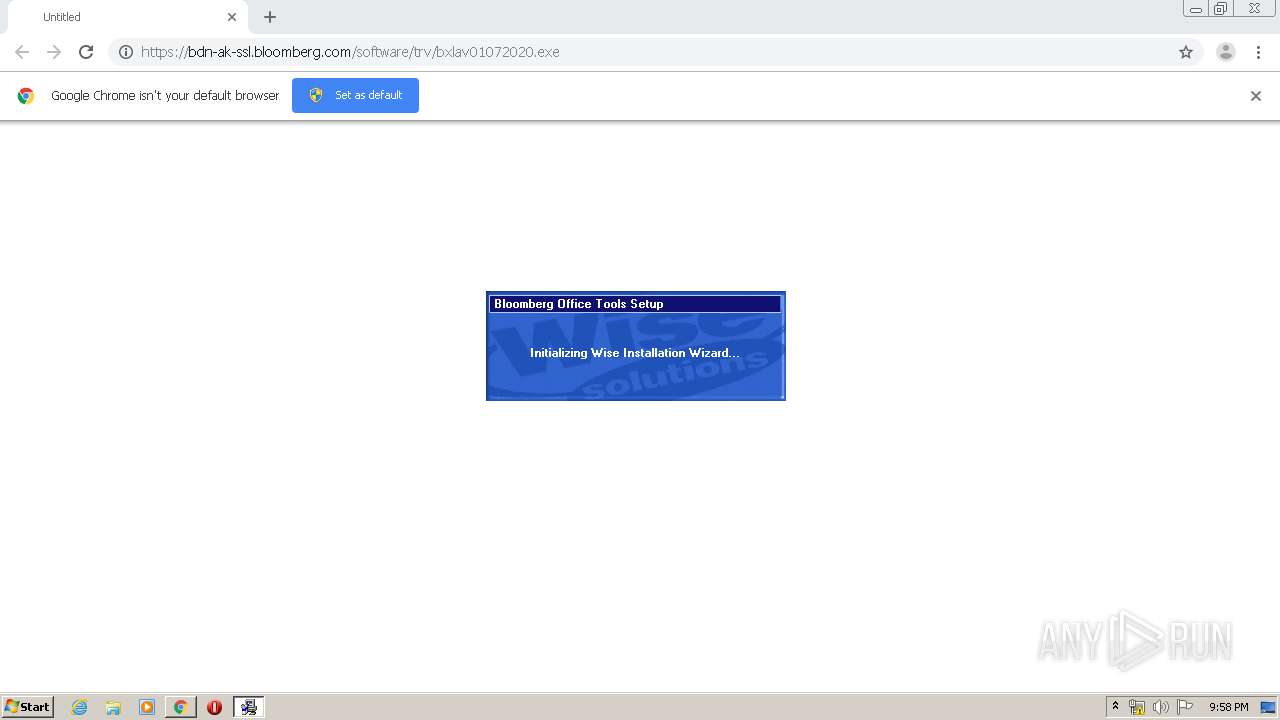Minimize the Chrome window
Image resolution: width=1280 pixels, height=720 pixels.
pyautogui.click(x=1196, y=9)
